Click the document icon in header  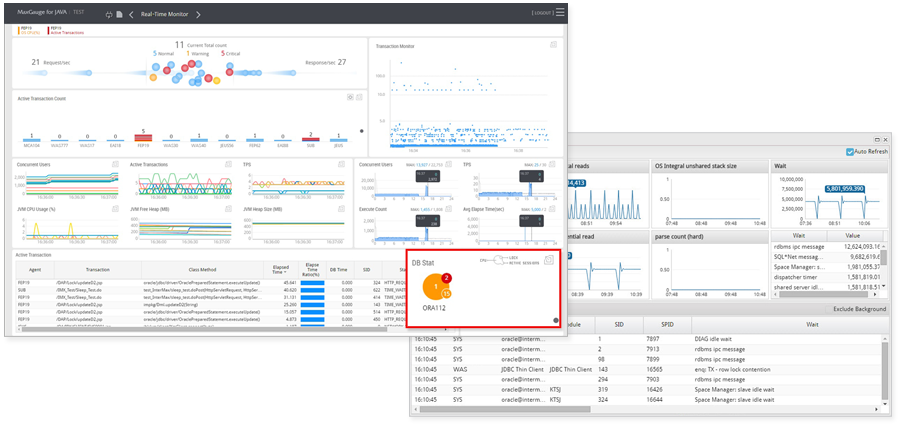click(x=119, y=14)
